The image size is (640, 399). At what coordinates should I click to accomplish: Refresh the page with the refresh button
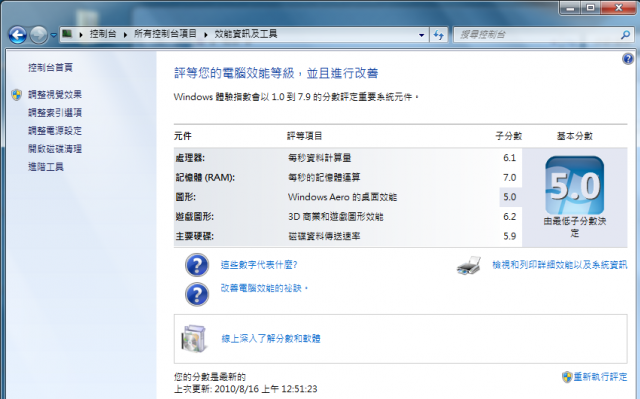tap(438, 35)
